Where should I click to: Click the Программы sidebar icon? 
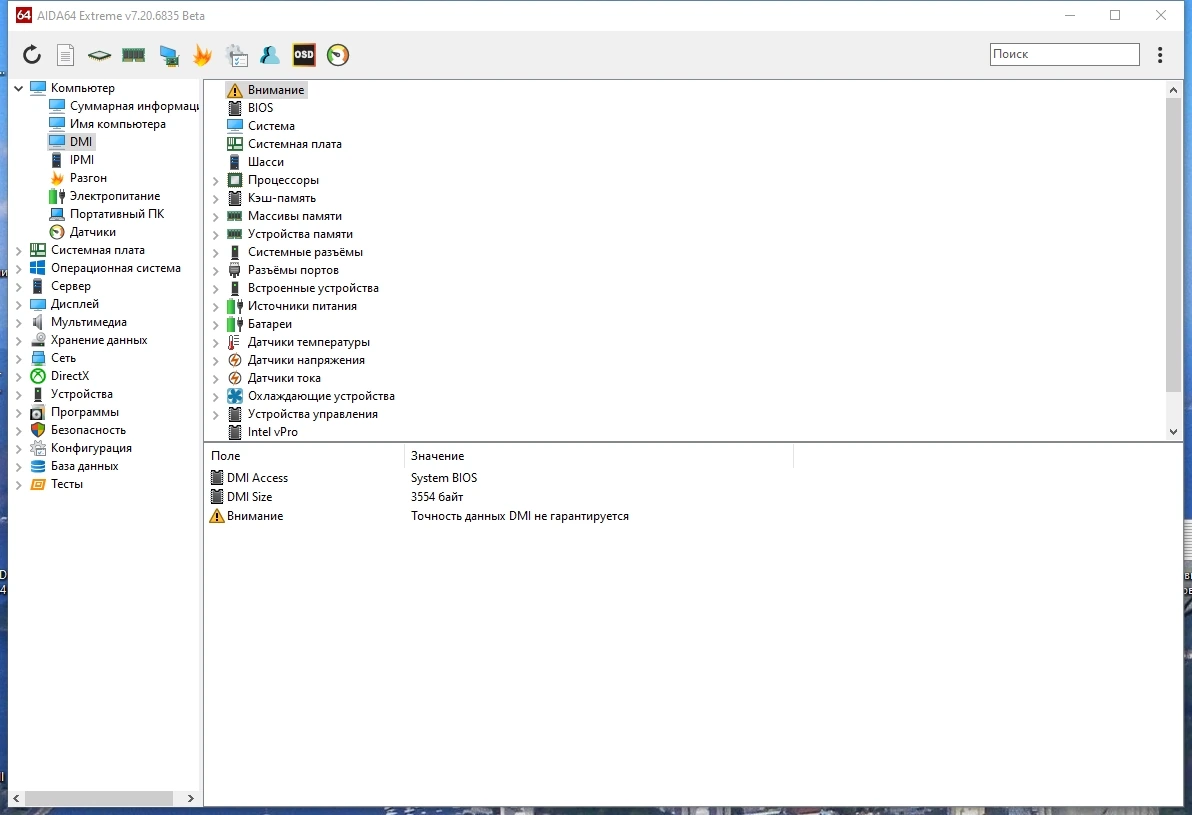click(x=38, y=412)
